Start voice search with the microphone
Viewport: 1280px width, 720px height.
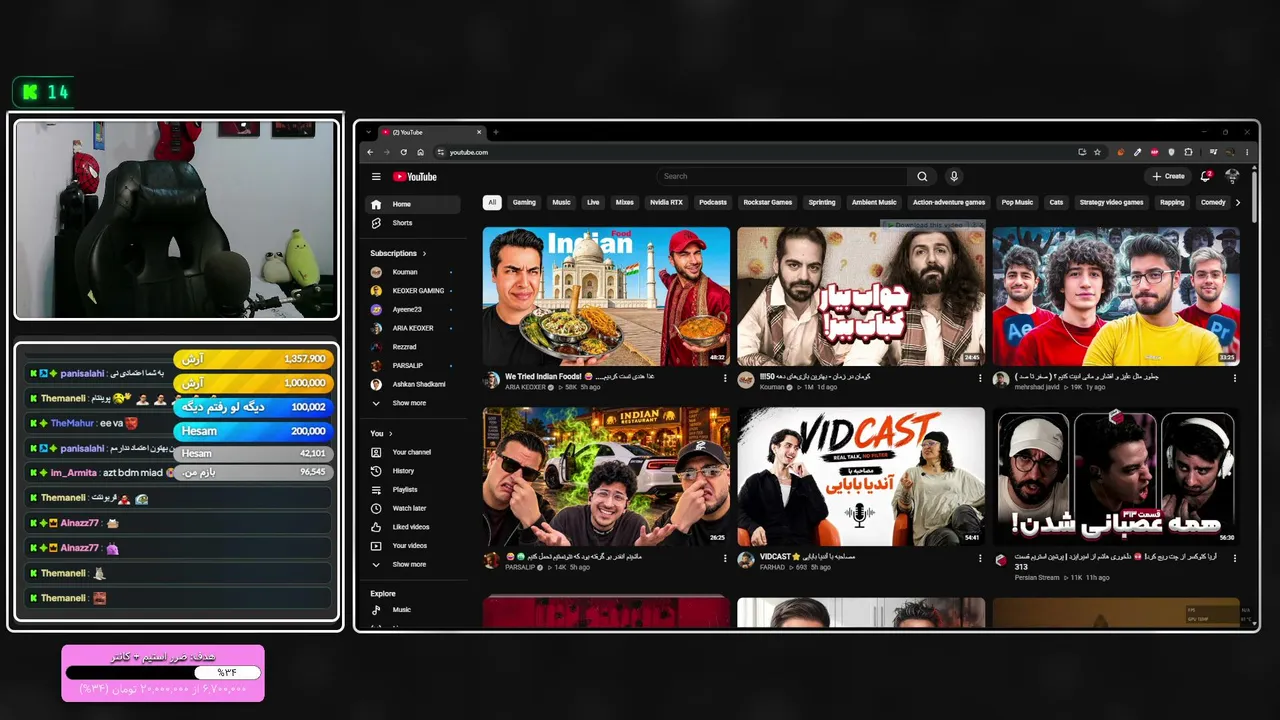point(954,177)
